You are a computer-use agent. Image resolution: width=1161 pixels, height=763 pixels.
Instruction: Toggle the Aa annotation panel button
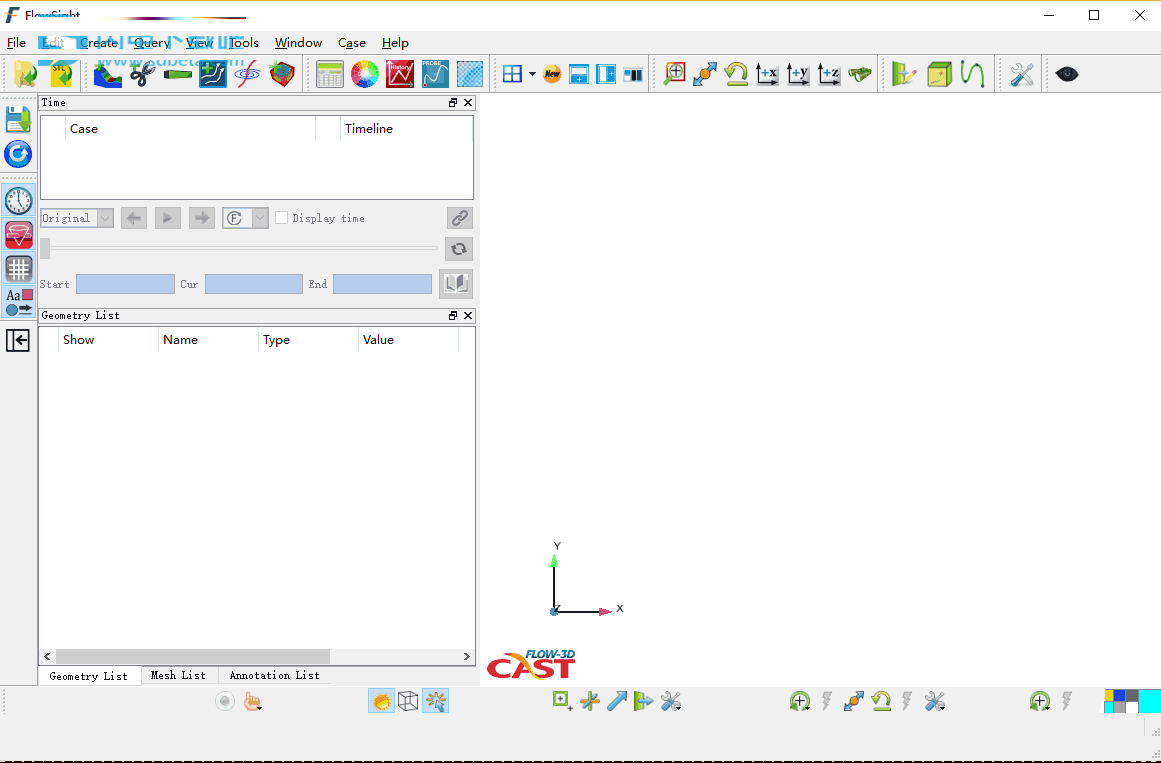coord(19,302)
